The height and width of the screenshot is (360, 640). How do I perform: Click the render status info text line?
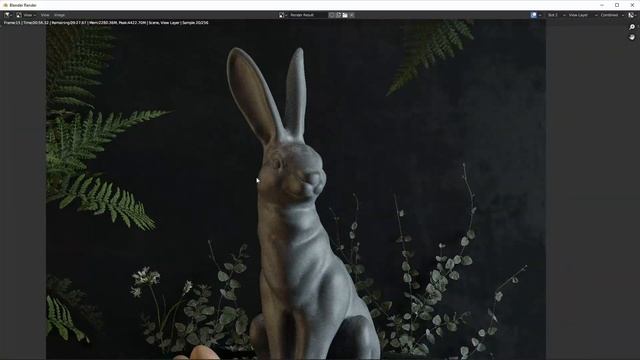(x=106, y=23)
